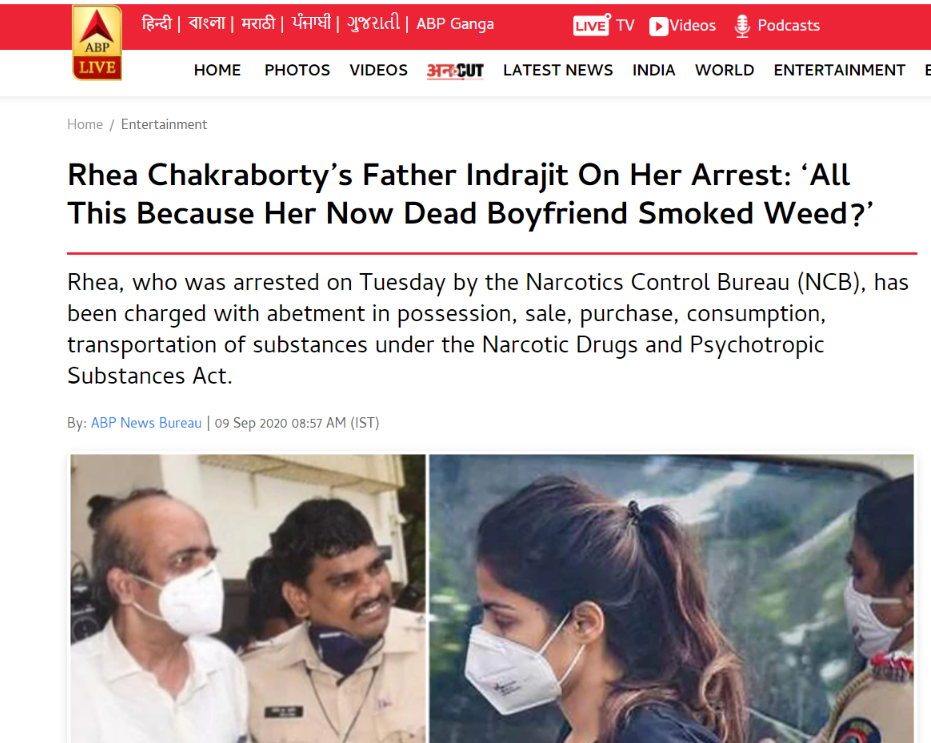Click the Entertainment breadcrumb link

[x=164, y=124]
